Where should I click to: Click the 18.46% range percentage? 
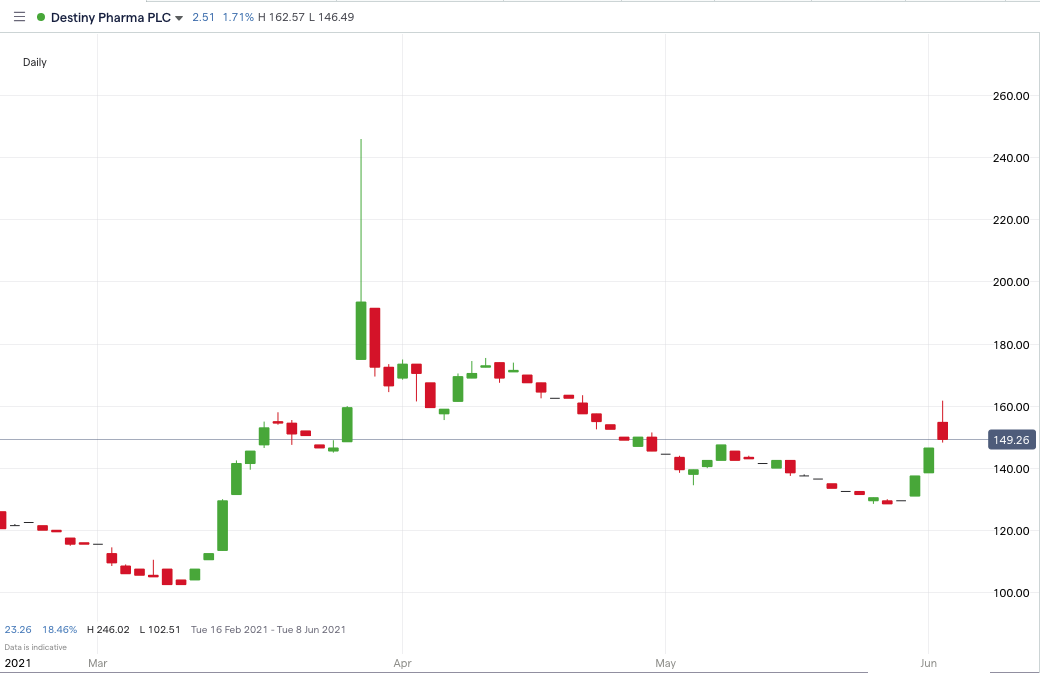(x=60, y=629)
